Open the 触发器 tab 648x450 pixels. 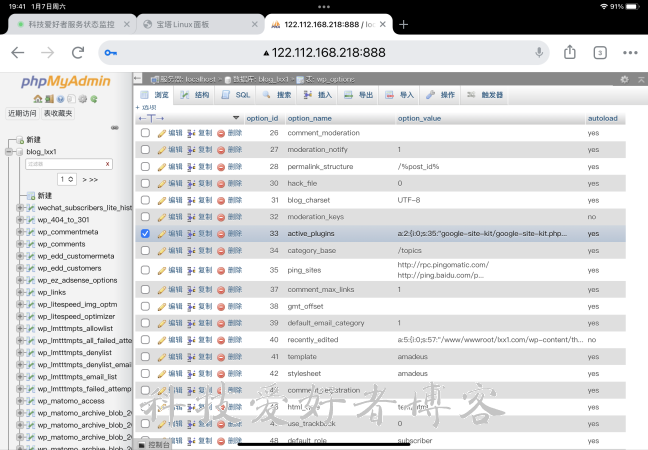pyautogui.click(x=486, y=95)
